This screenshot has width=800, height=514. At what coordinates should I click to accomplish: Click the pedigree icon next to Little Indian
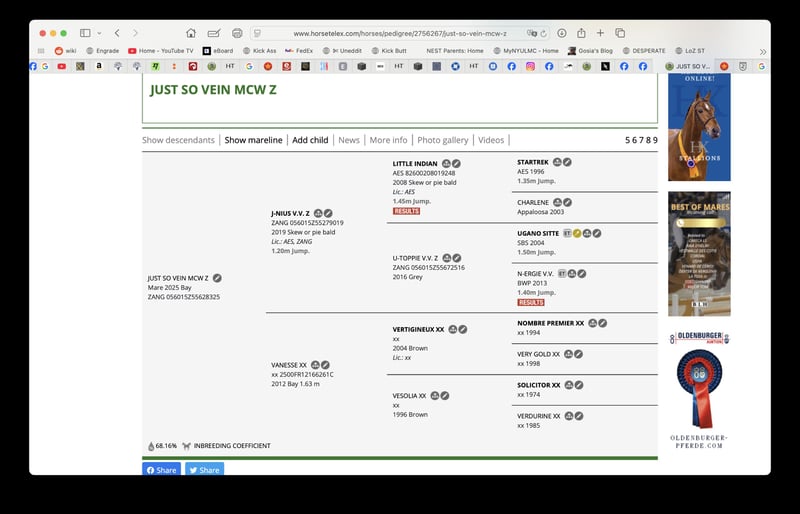(x=445, y=163)
